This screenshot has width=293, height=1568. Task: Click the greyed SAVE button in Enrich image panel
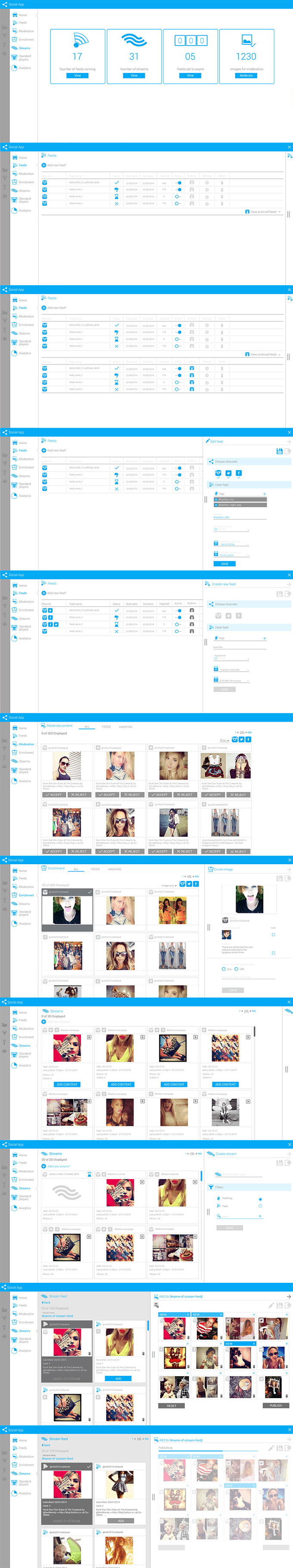click(x=233, y=990)
